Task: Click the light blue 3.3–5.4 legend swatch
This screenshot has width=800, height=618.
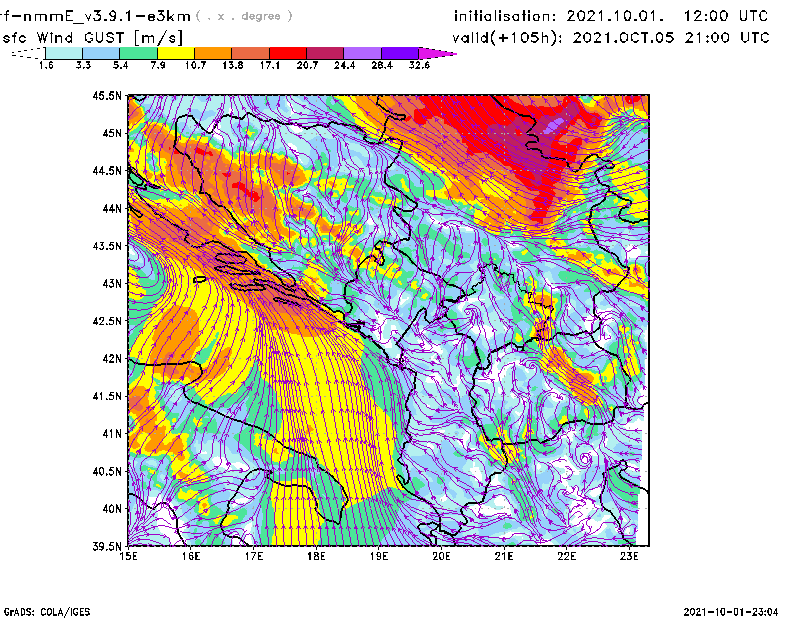Action: click(101, 53)
